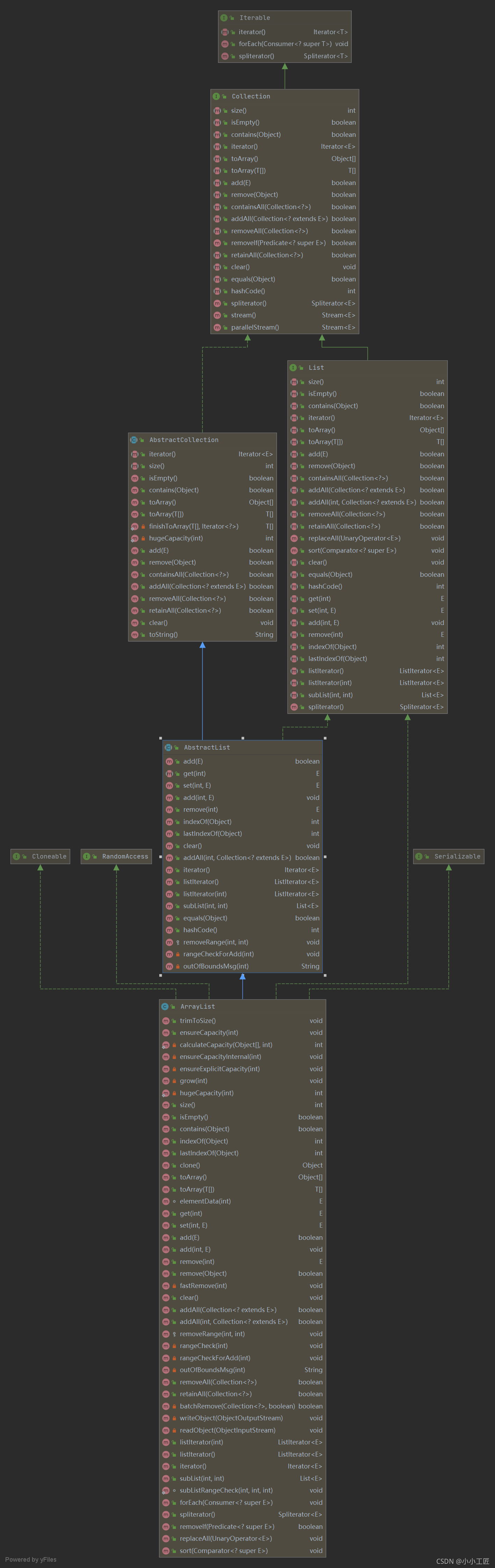Viewport: 495px width, 1568px height.
Task: Click containsAll(Collection<?>) row in AbstractCollection
Action: pos(203,575)
